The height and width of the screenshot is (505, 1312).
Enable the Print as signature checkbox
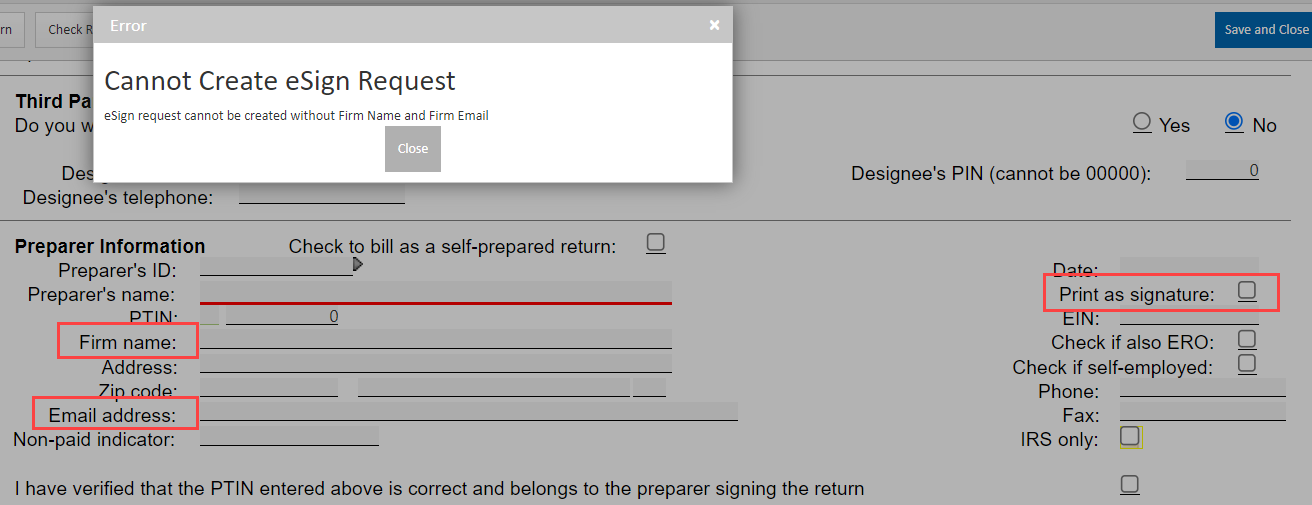[x=1247, y=291]
